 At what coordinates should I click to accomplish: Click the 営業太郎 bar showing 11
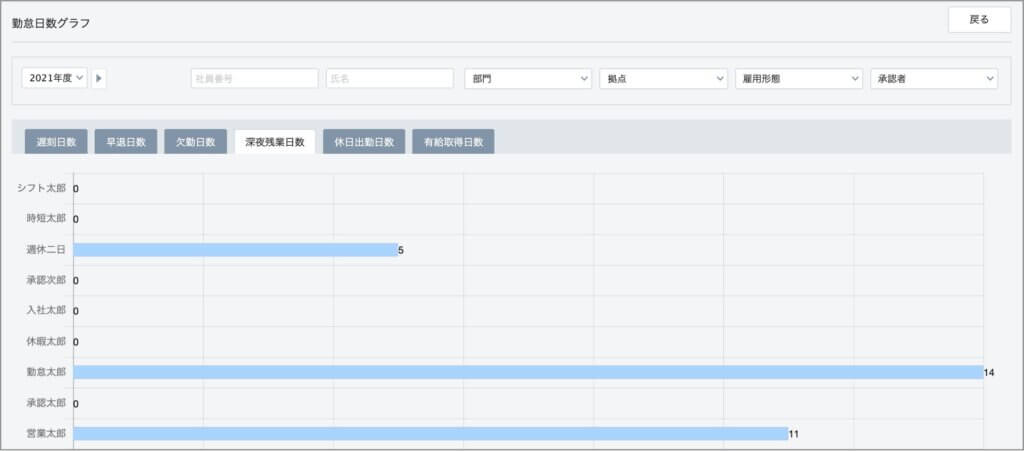(430, 434)
